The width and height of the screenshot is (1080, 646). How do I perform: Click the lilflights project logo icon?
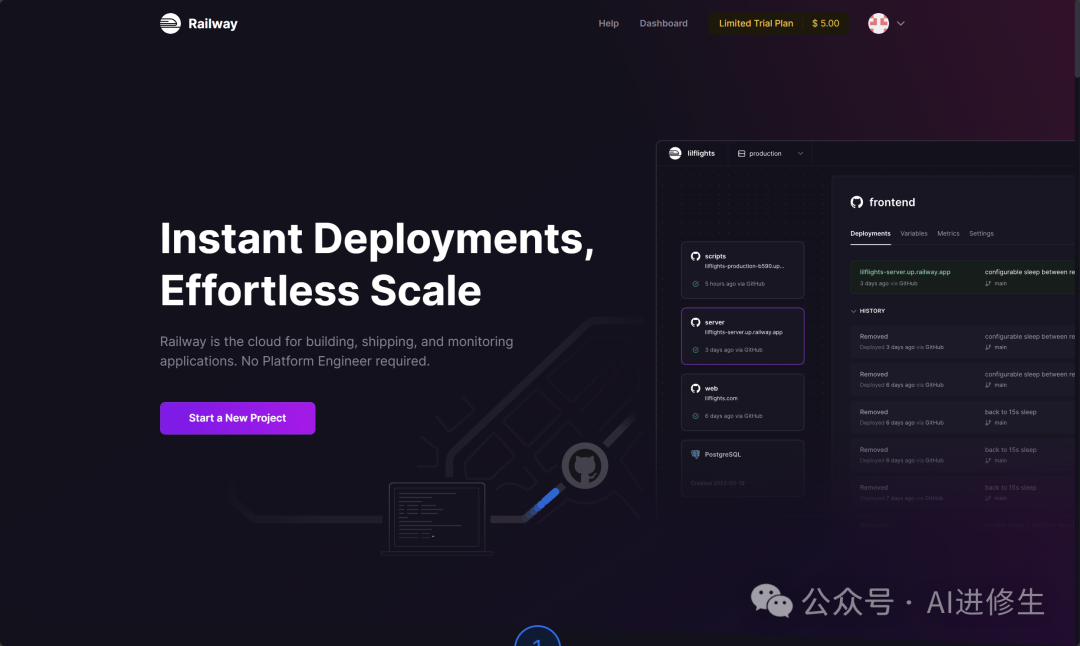pos(675,153)
